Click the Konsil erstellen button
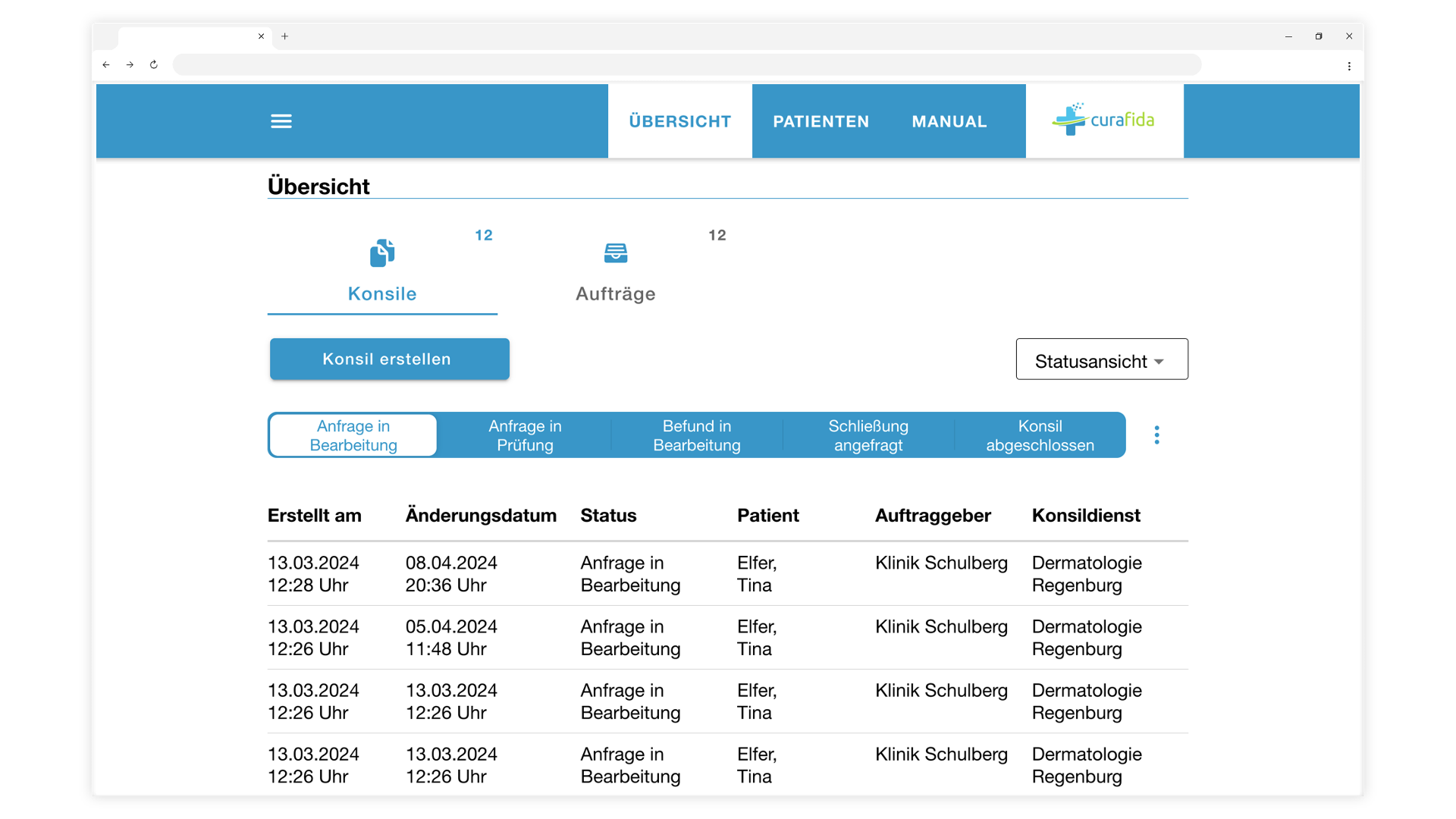1456x819 pixels. [x=389, y=359]
